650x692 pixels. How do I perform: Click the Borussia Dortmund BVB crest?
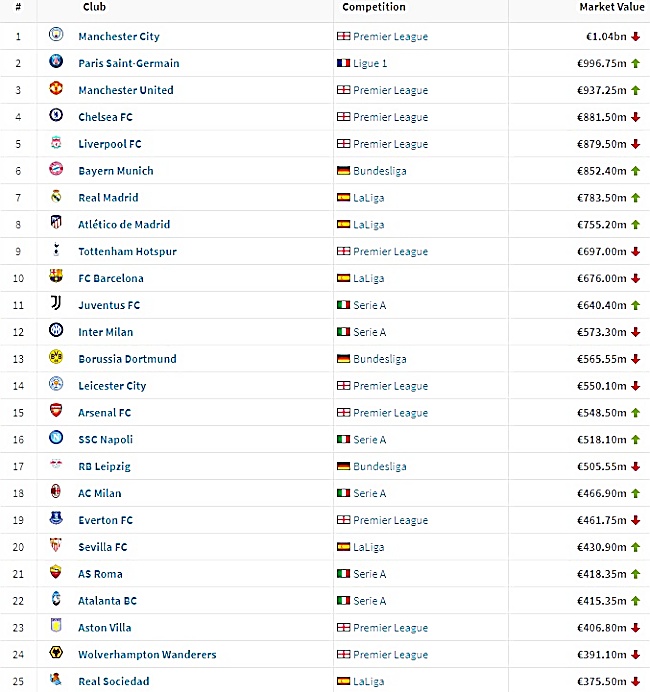pyautogui.click(x=56, y=357)
